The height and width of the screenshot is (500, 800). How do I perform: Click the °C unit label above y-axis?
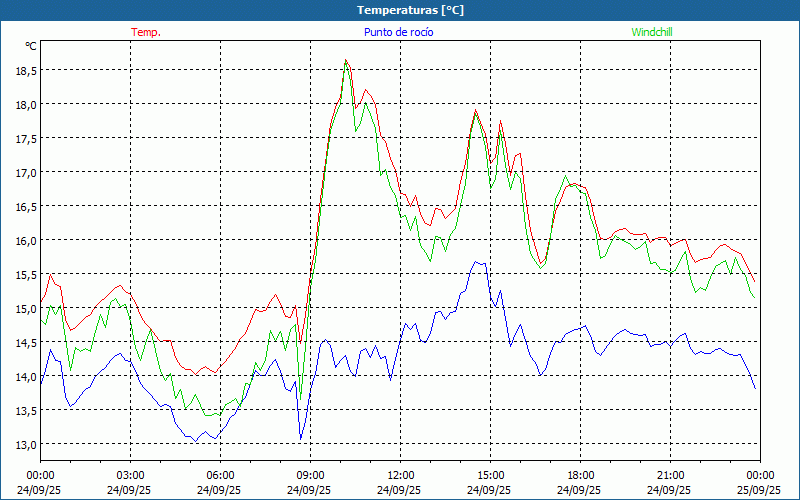point(31,46)
